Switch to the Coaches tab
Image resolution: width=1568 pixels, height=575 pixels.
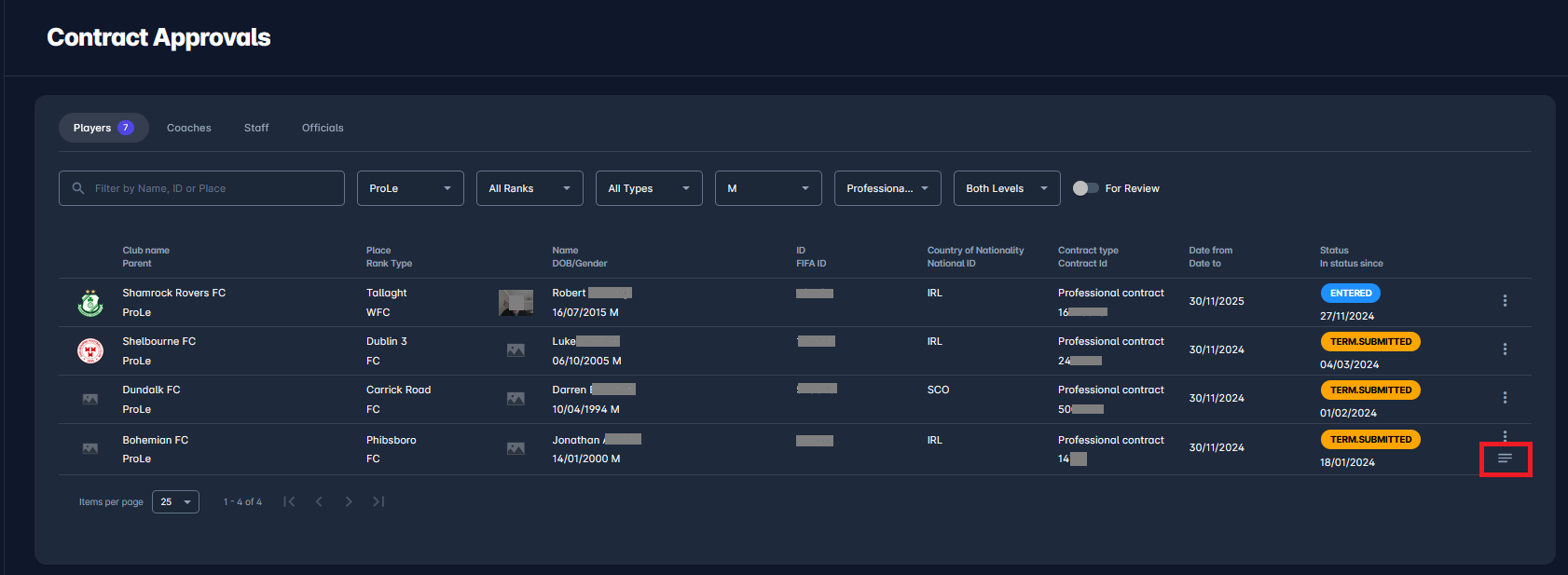pyautogui.click(x=189, y=128)
